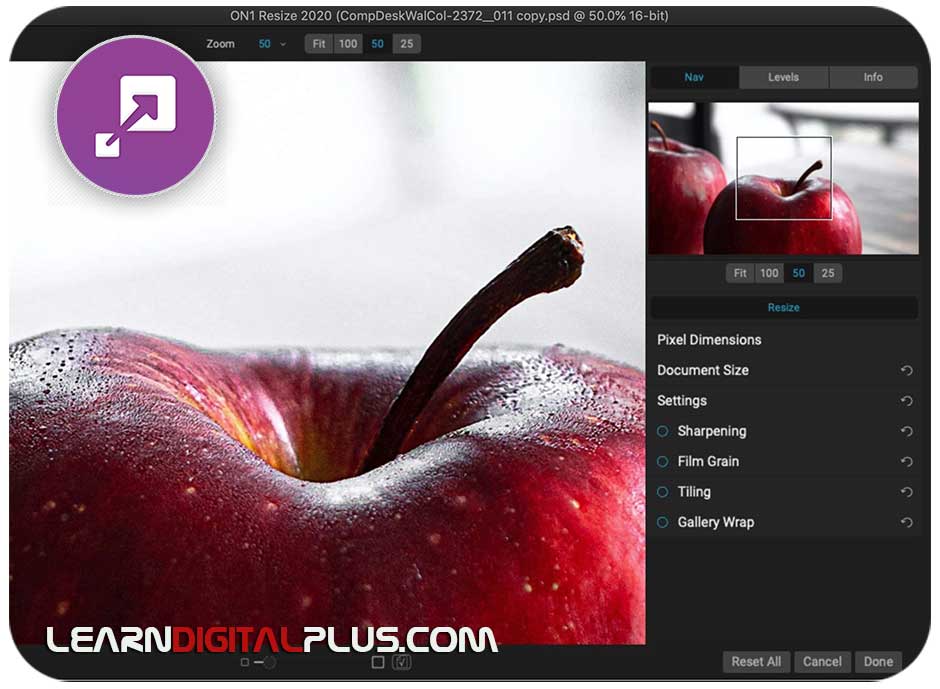This screenshot has height=689, width=940.
Task: Expand the Gallery Wrap section label
Action: coord(716,522)
